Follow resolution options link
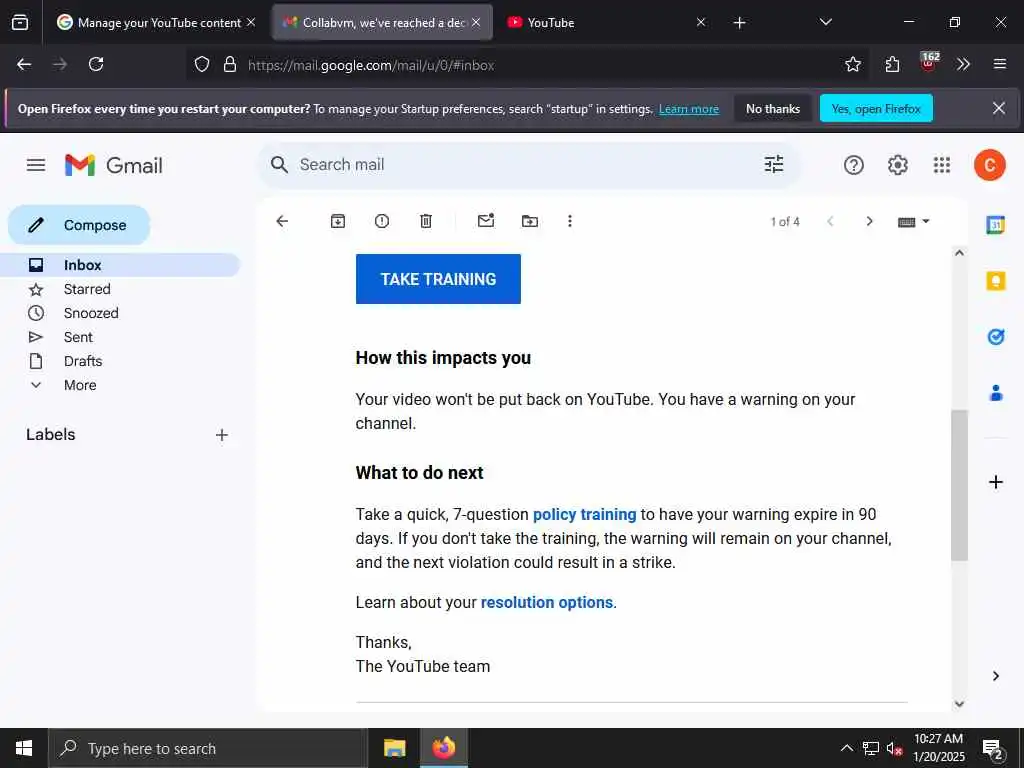1024x768 pixels. (547, 603)
